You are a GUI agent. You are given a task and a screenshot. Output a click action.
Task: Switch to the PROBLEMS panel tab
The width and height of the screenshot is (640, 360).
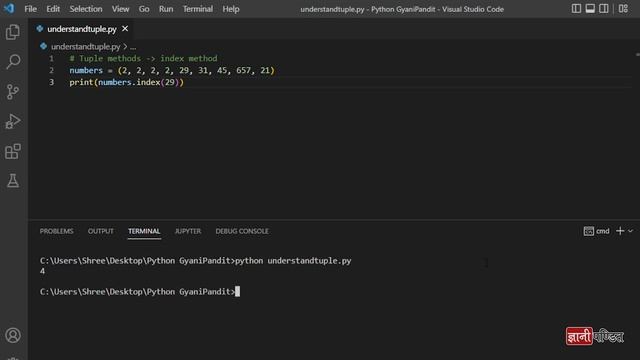[x=56, y=231]
